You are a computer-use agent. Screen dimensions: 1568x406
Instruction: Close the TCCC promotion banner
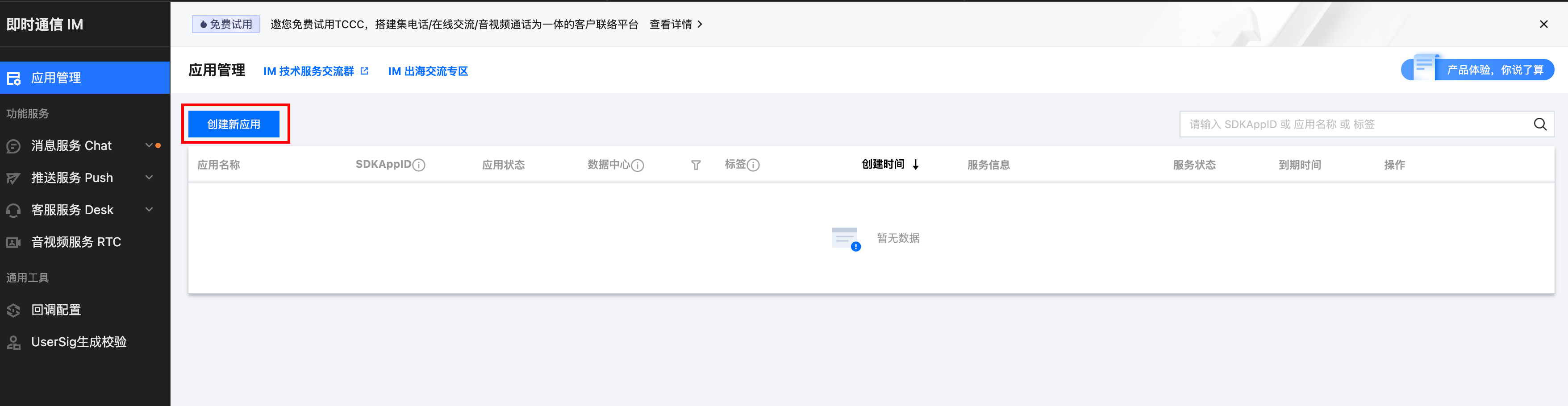tap(1543, 25)
